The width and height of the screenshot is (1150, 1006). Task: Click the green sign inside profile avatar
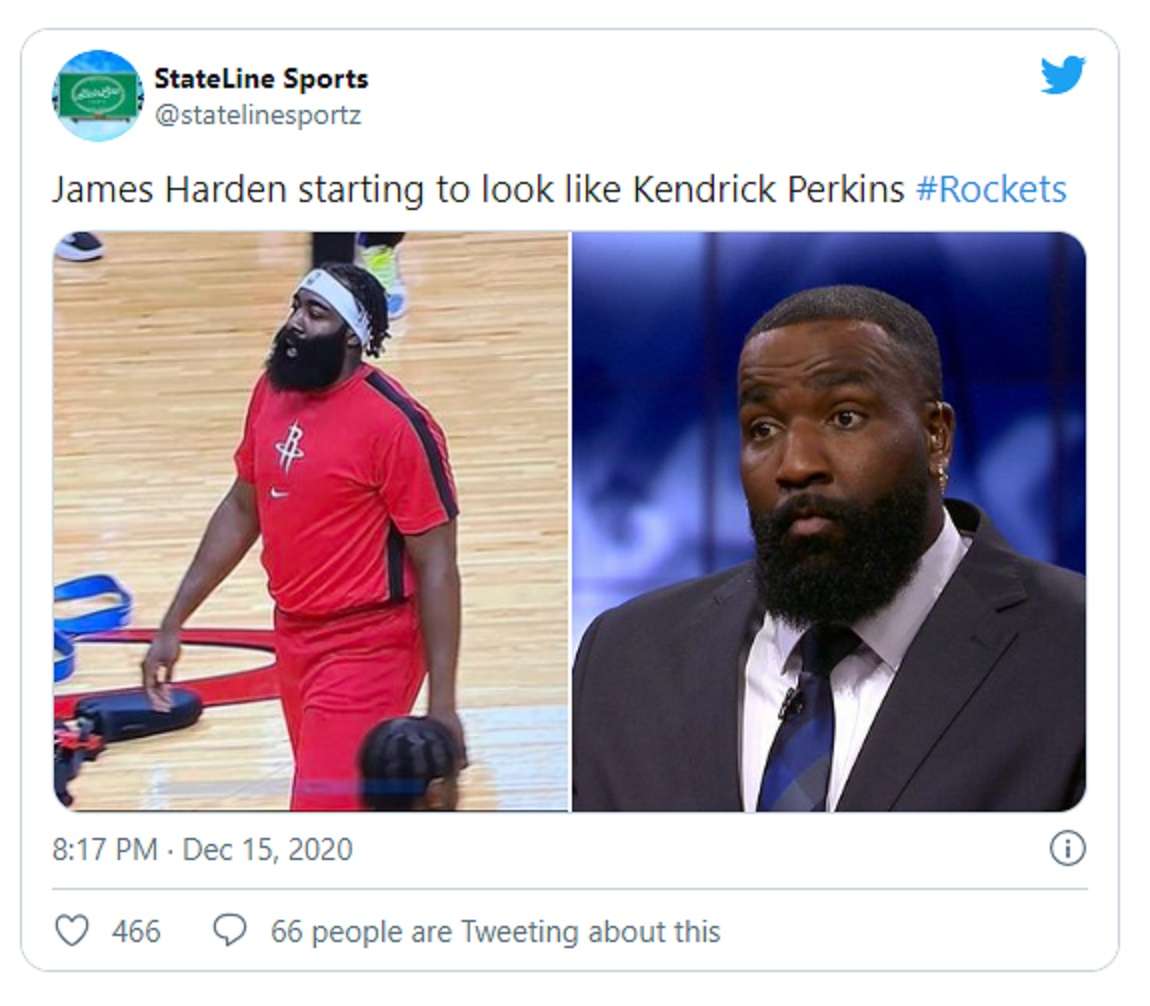(97, 95)
